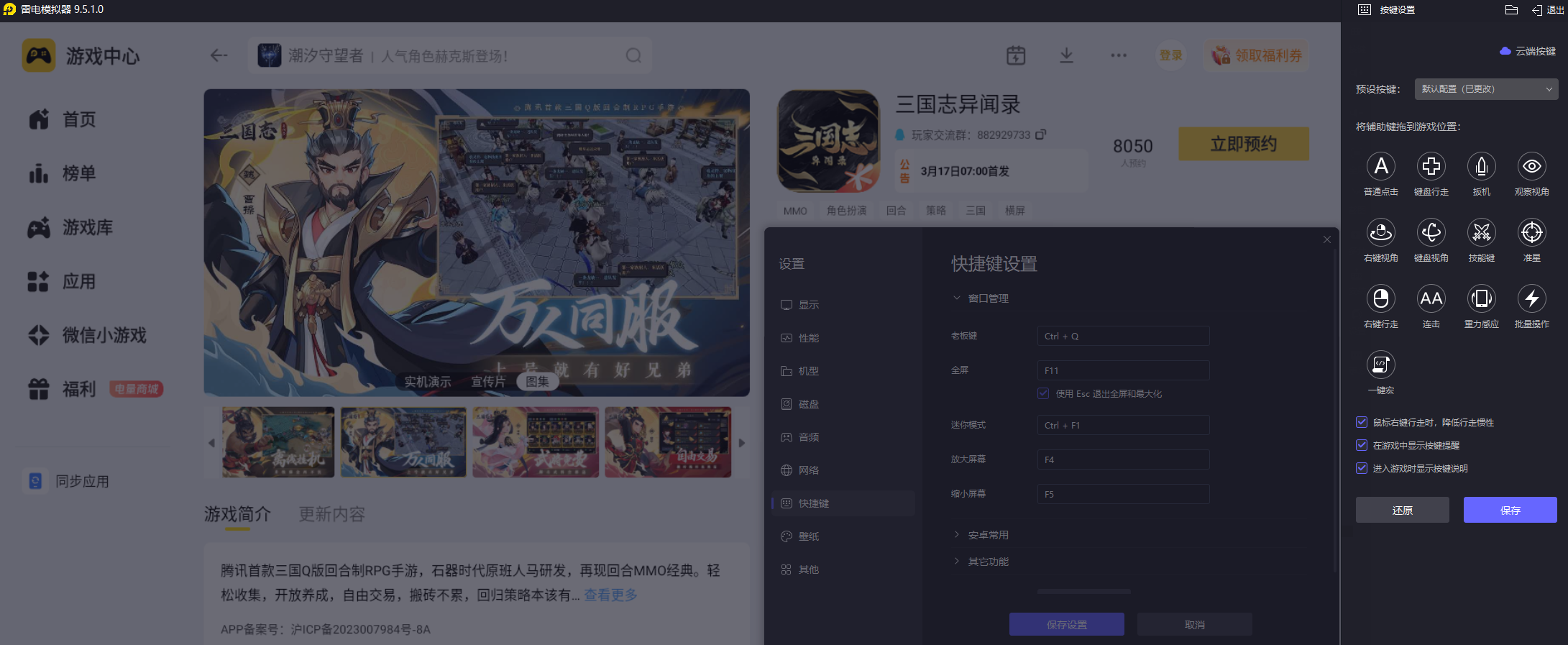Select the 普通点击 key-mapping icon
The width and height of the screenshot is (1568, 645).
pos(1380,166)
